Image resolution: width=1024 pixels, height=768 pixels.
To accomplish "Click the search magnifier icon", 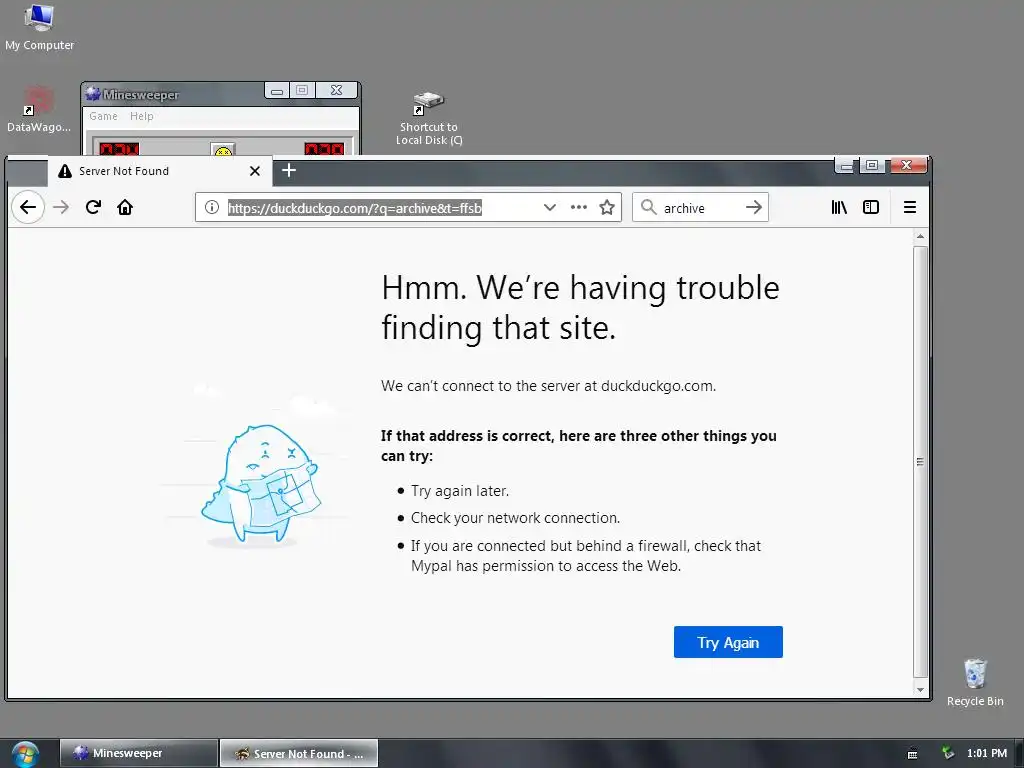I will pyautogui.click(x=648, y=207).
